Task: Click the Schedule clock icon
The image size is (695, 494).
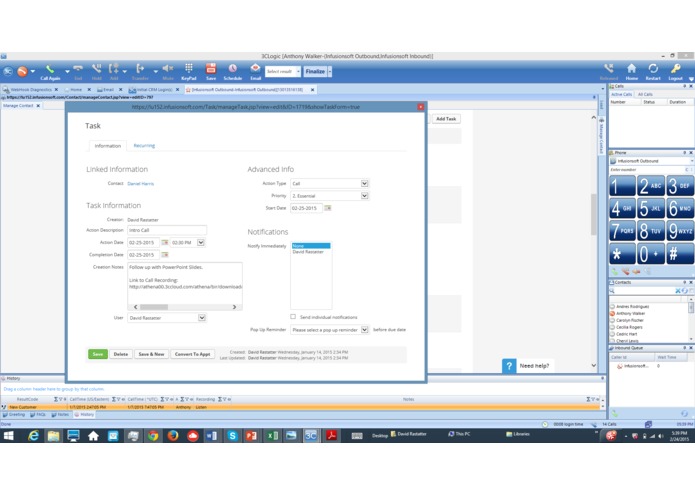Action: (233, 69)
